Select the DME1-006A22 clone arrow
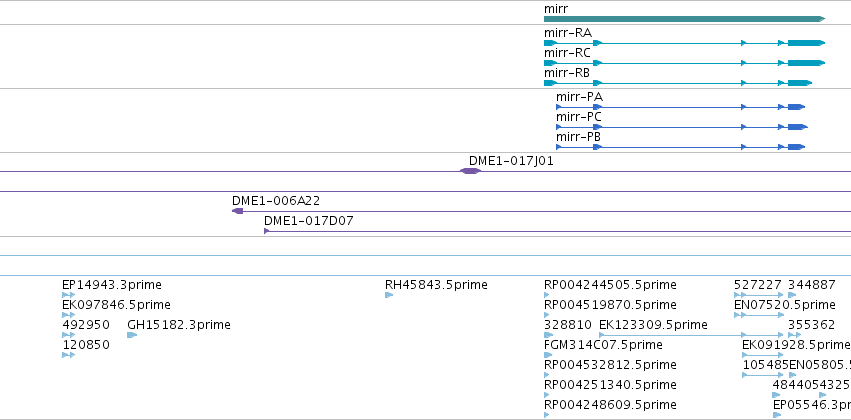This screenshot has height=420, width=851. 238,211
